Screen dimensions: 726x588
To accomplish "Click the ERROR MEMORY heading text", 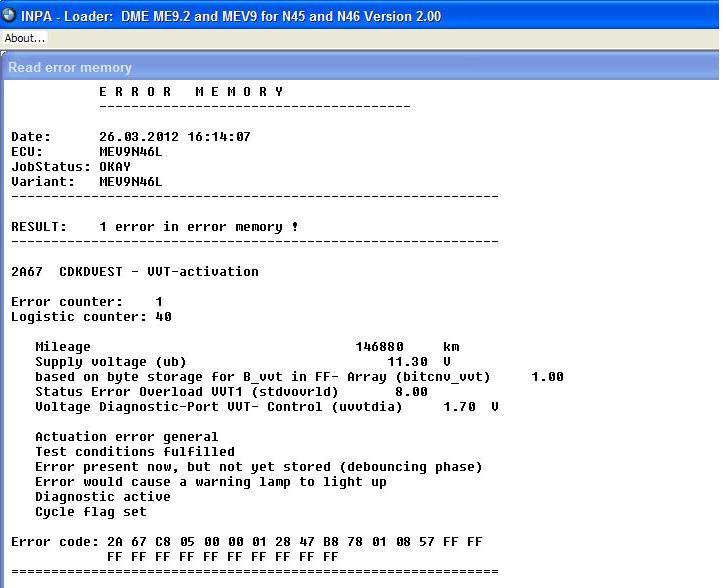I will tap(191, 92).
